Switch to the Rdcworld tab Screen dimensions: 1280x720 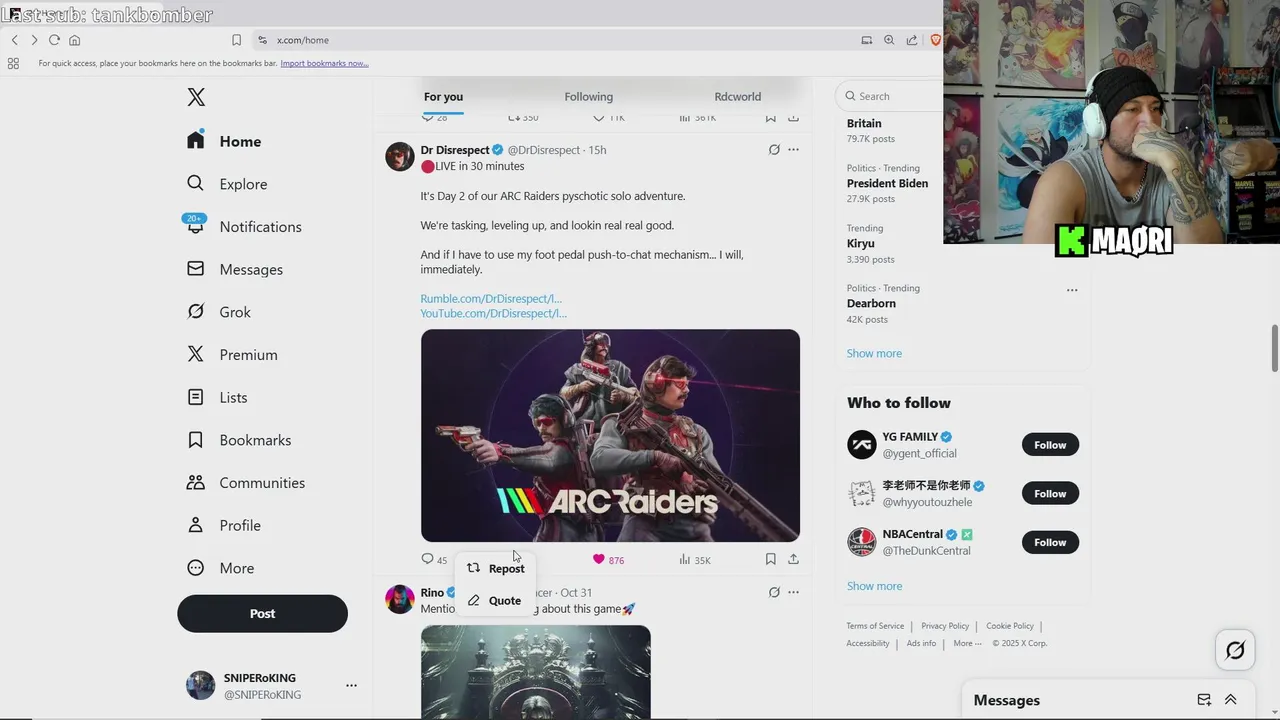point(737,96)
